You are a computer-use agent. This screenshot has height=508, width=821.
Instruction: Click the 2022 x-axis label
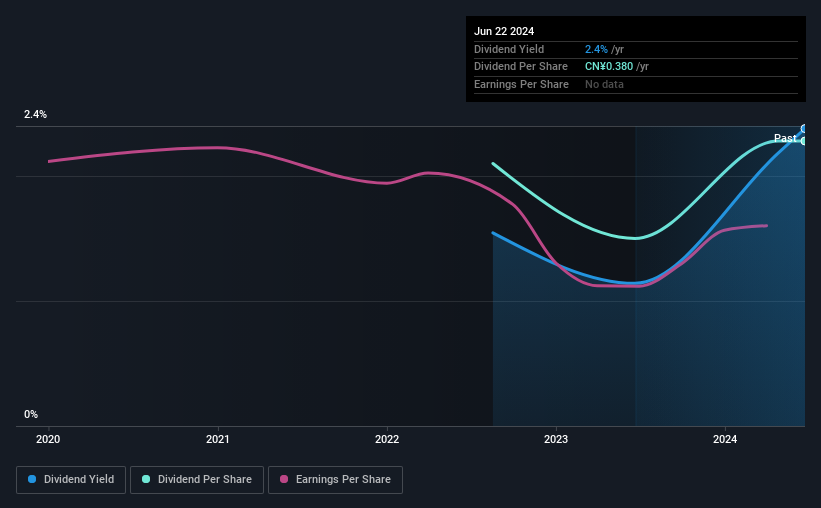387,439
